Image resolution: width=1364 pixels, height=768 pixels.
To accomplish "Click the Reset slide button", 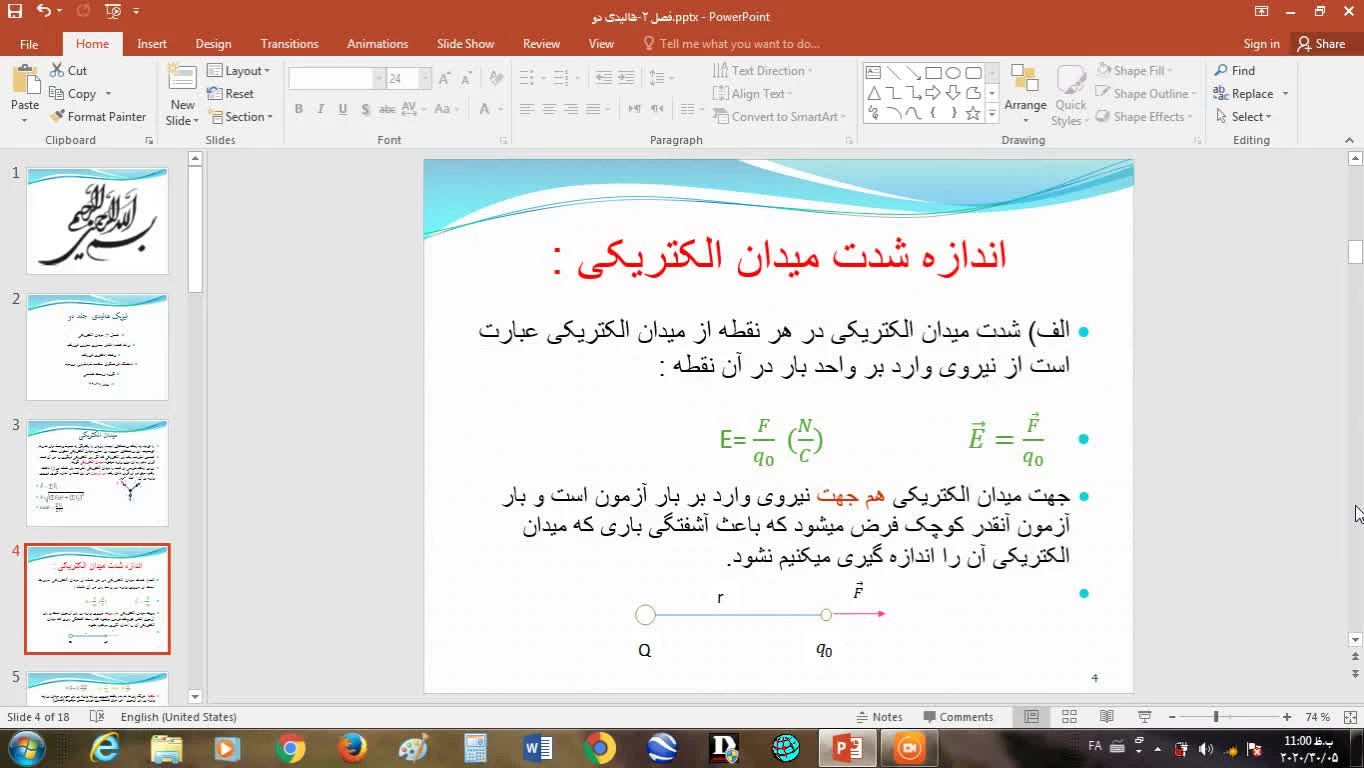I will (x=231, y=94).
